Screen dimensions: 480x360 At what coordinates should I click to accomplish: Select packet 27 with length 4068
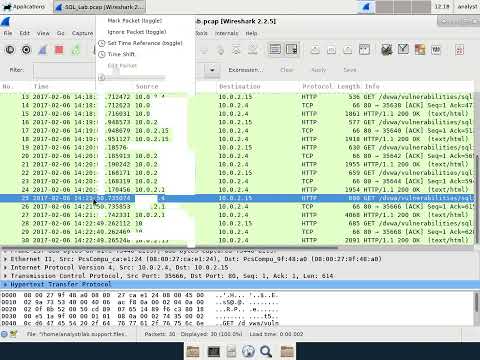(237, 215)
